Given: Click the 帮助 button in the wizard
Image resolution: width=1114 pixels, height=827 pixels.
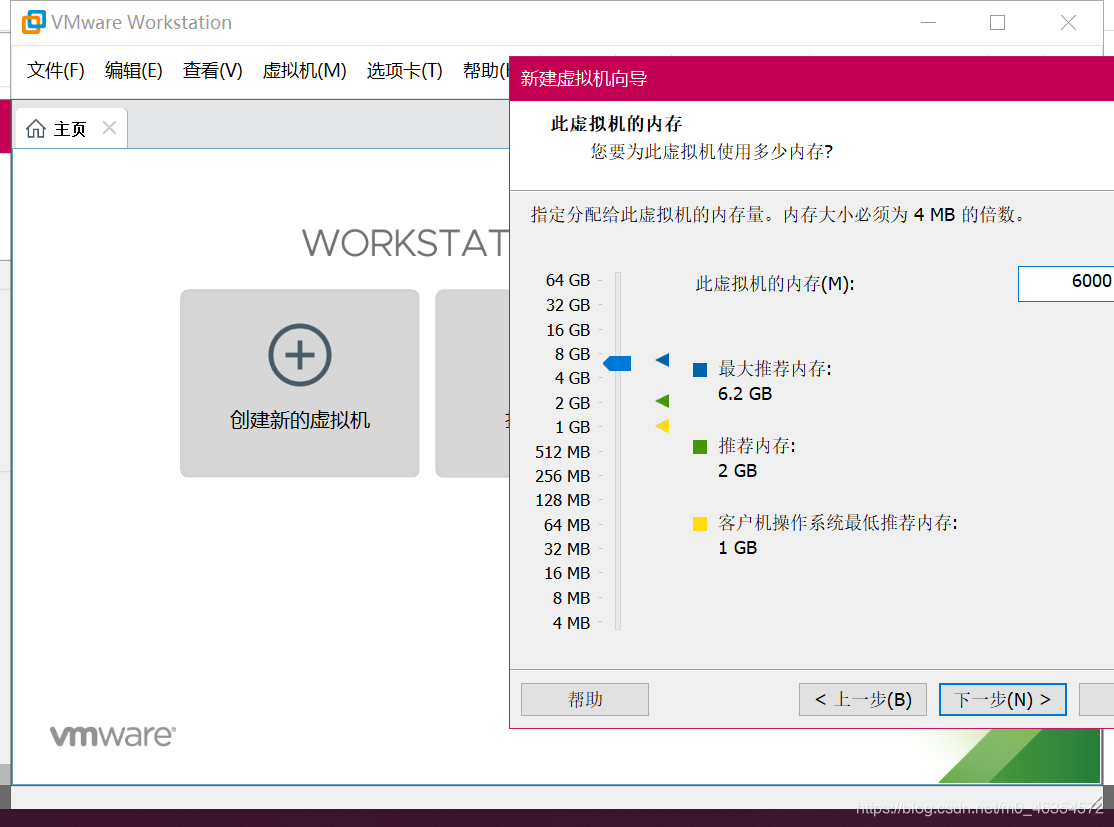Looking at the screenshot, I should [x=585, y=699].
